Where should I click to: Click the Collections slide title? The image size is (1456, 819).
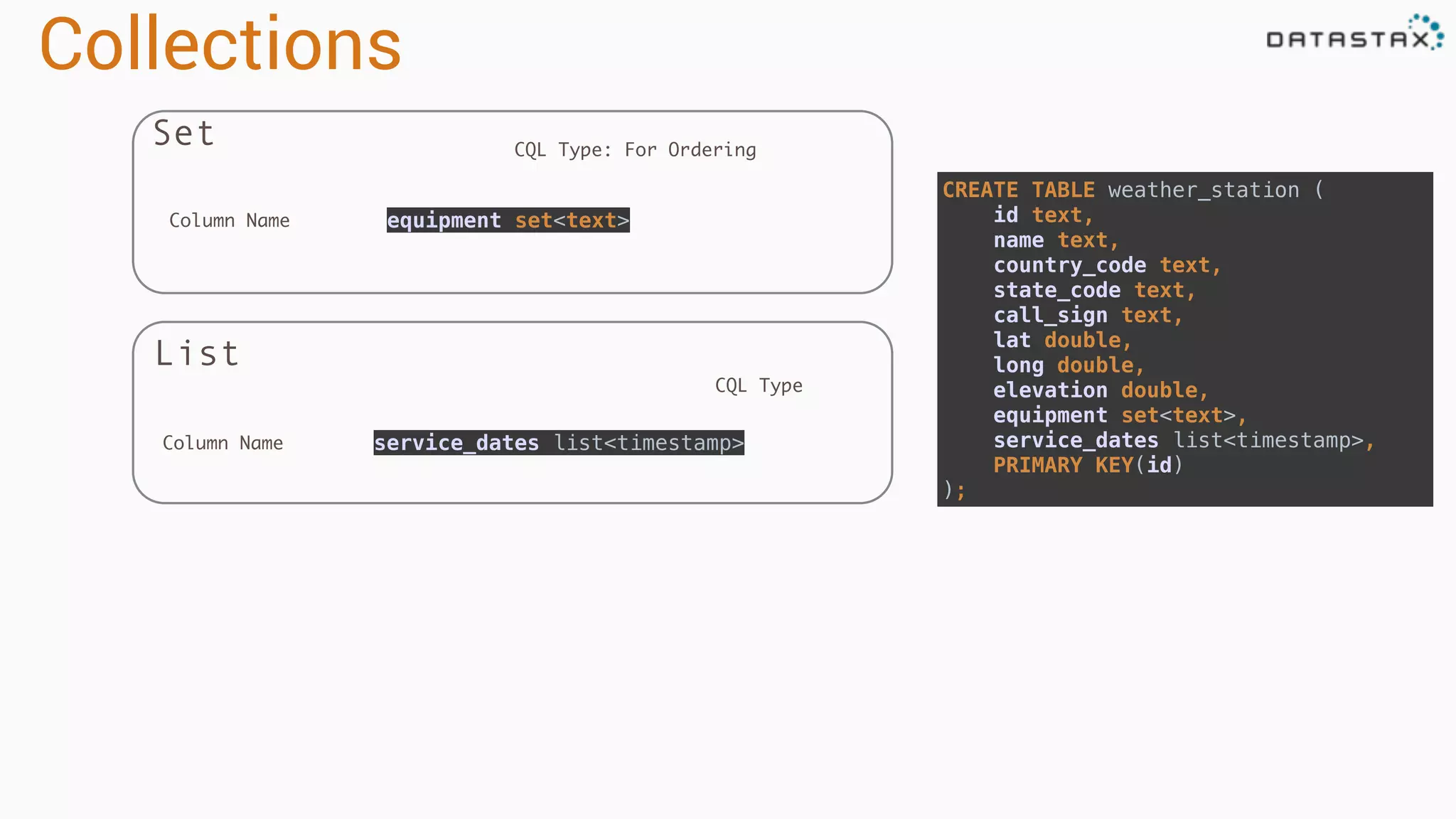(x=220, y=45)
